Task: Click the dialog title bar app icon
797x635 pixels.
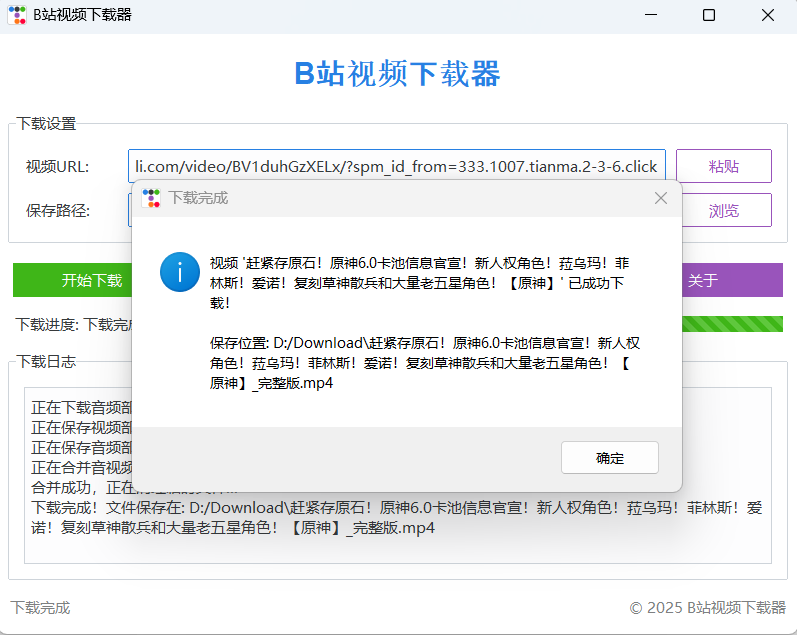Action: click(x=151, y=198)
